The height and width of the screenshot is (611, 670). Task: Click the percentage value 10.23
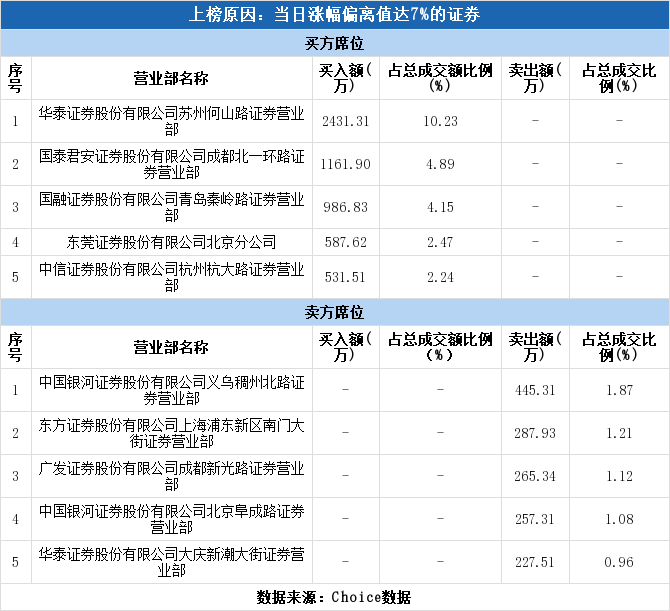[x=441, y=121]
